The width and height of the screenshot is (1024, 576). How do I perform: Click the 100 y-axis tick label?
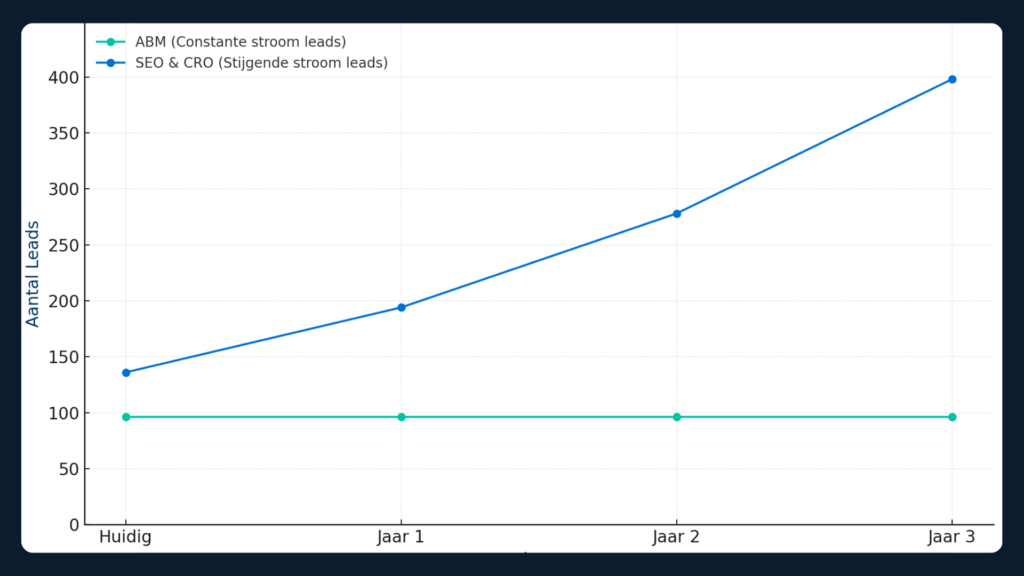(x=64, y=413)
